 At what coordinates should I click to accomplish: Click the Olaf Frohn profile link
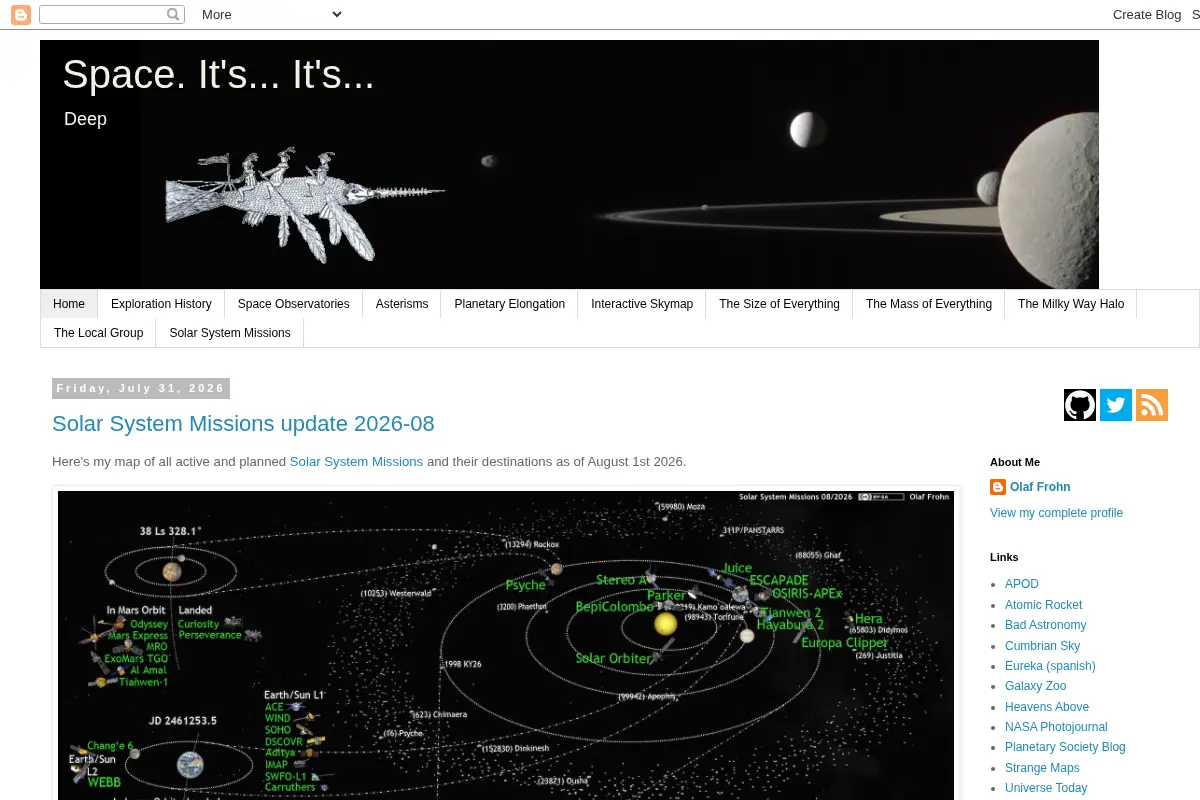point(1040,487)
